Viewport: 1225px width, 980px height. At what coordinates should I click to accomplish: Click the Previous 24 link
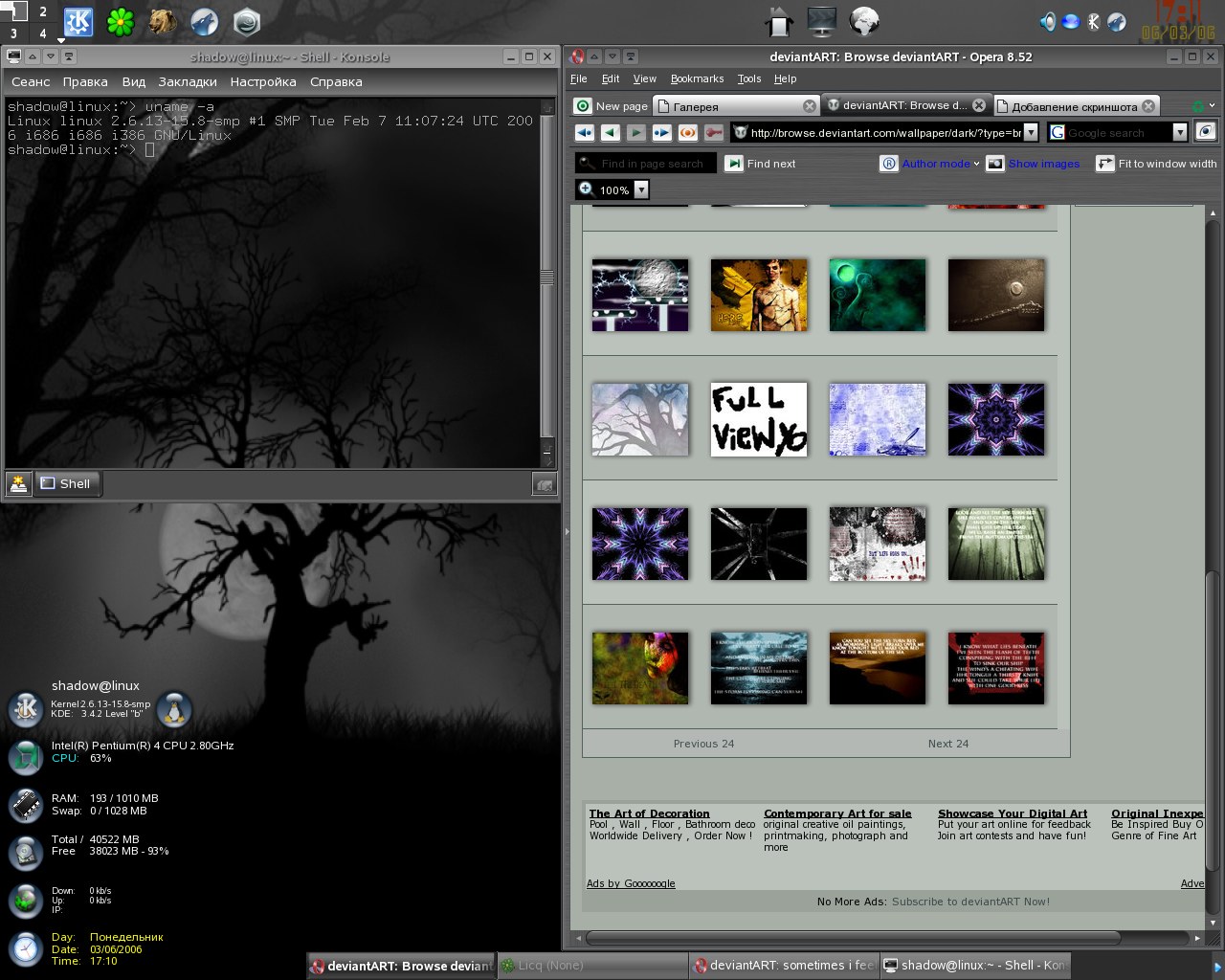pyautogui.click(x=703, y=744)
